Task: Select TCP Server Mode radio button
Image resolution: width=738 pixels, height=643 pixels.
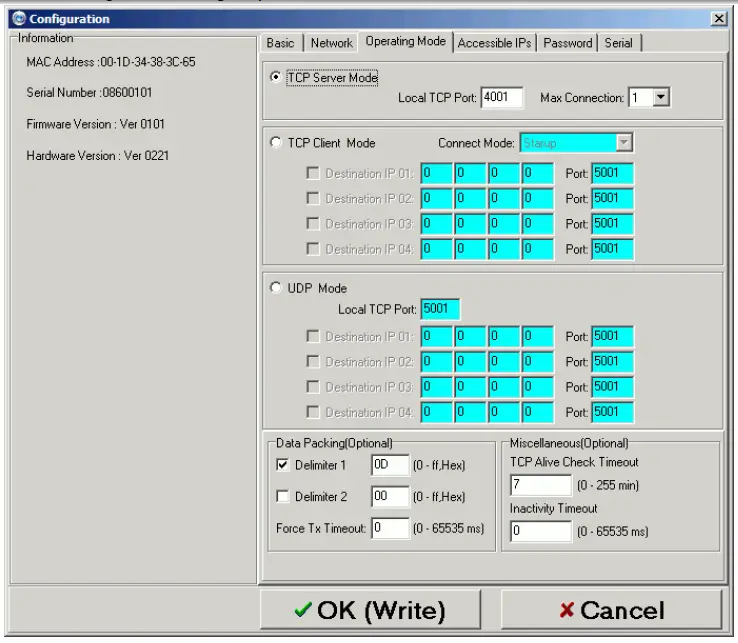Action: click(x=276, y=77)
